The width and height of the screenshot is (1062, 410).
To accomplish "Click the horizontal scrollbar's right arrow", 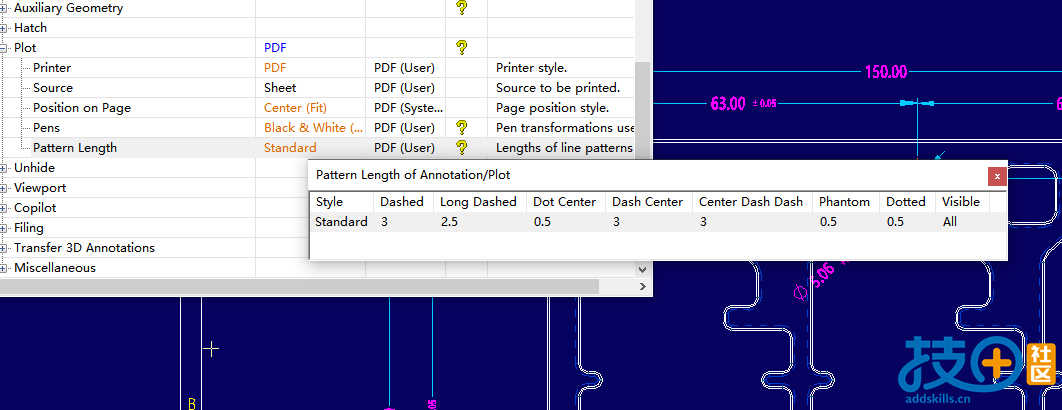I will click(x=642, y=287).
